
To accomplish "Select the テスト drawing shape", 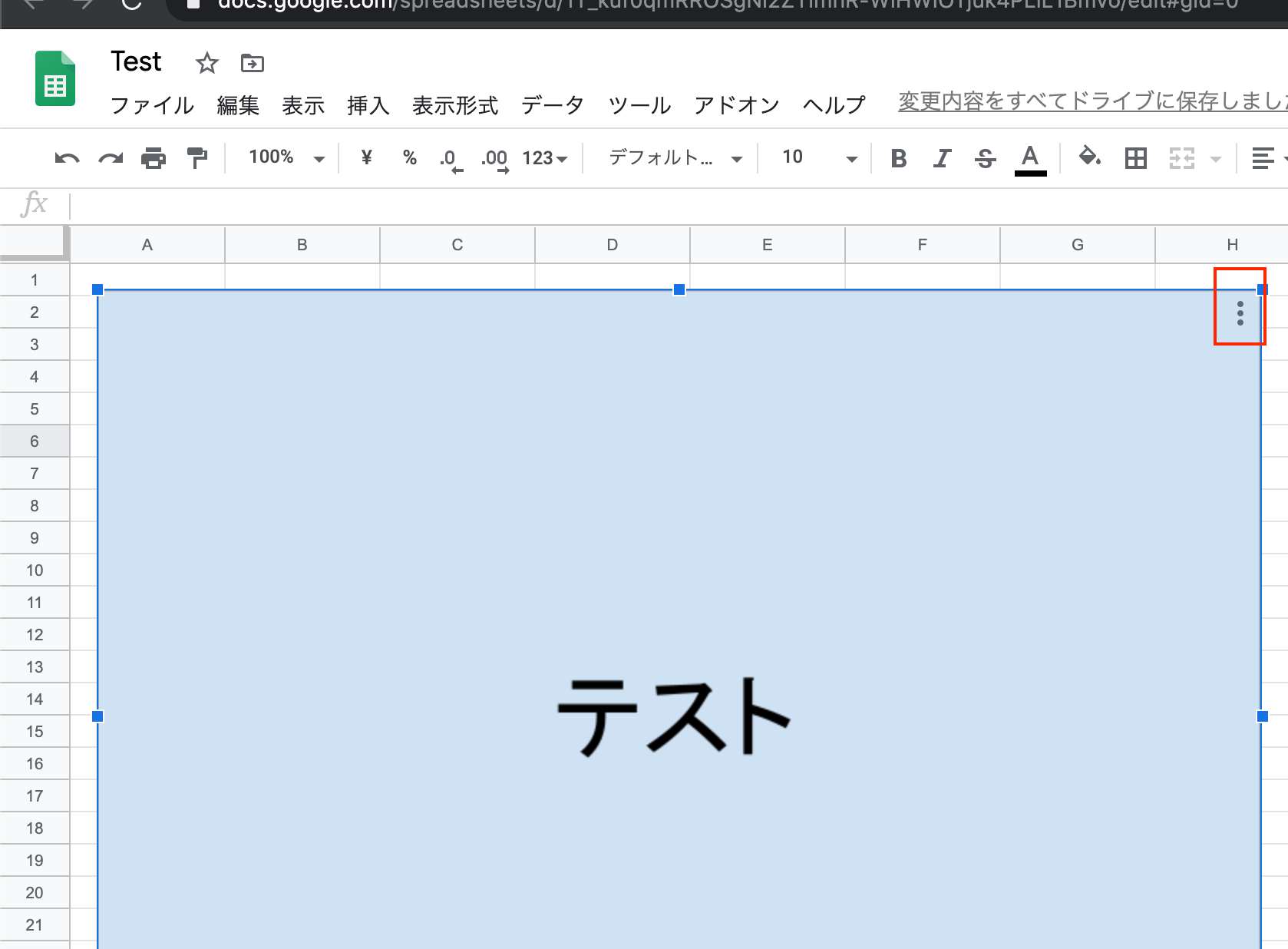I will click(679, 619).
